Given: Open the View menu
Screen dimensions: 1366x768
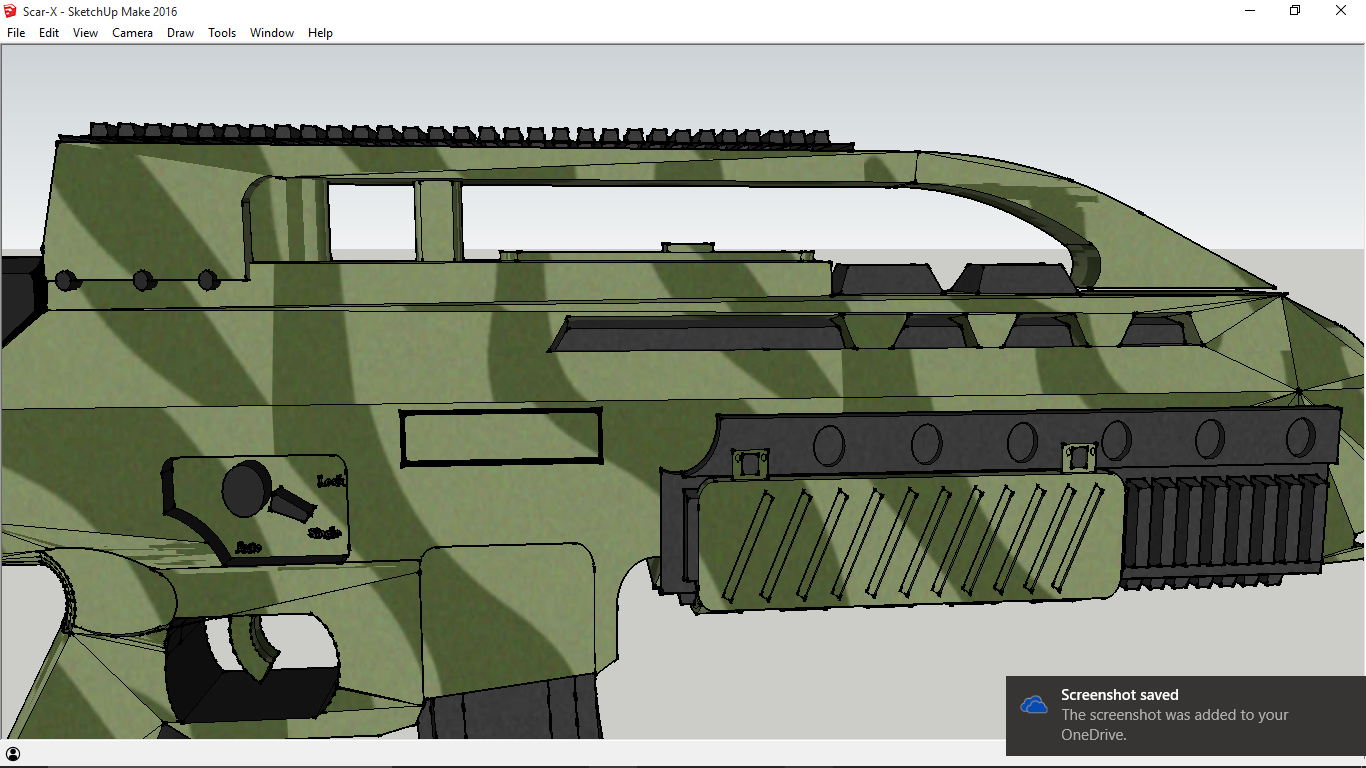Looking at the screenshot, I should 84,32.
